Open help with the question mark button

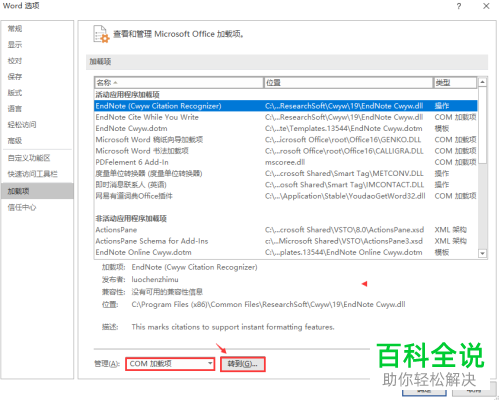459,6
